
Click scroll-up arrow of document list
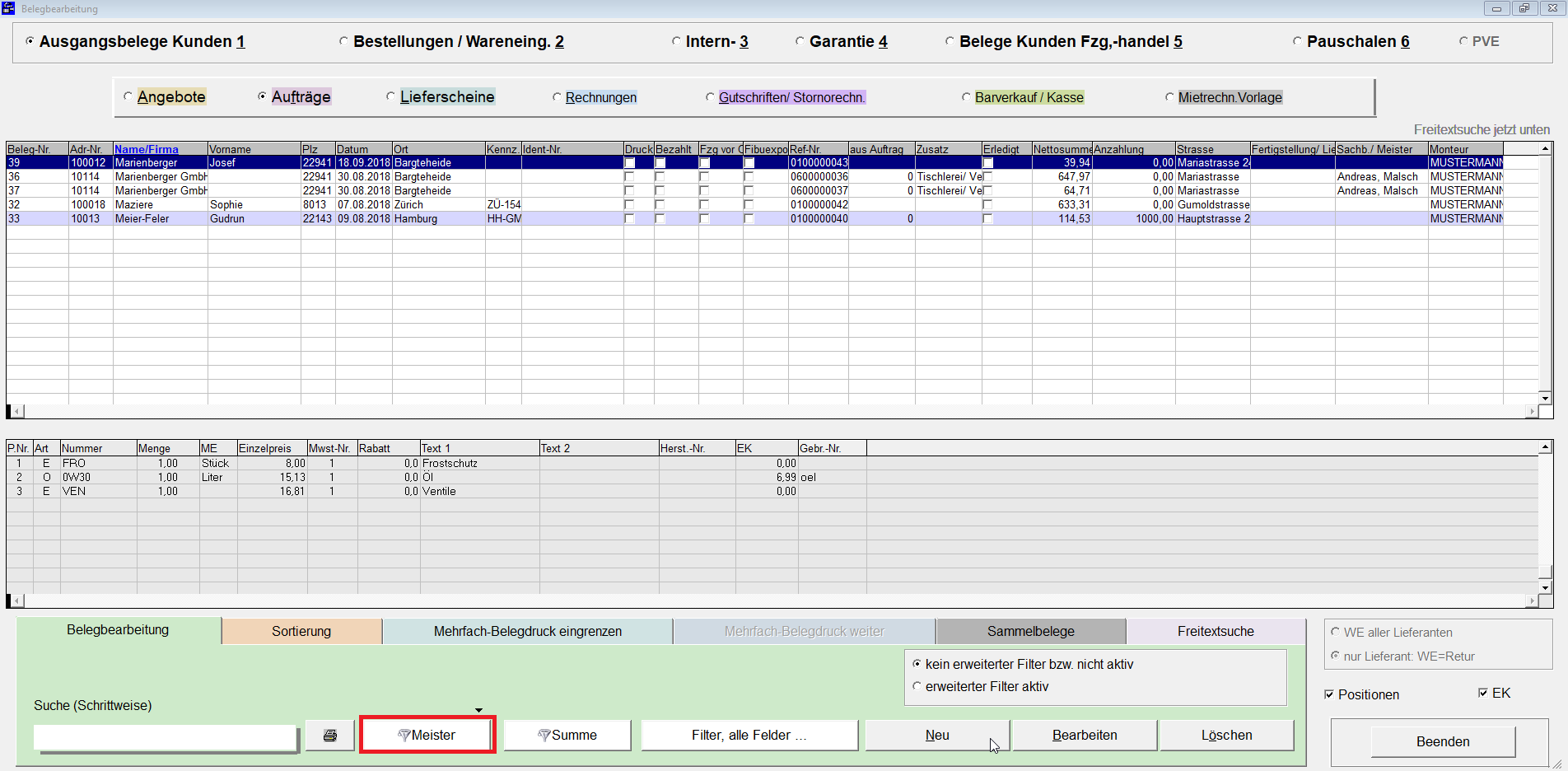pos(1545,149)
